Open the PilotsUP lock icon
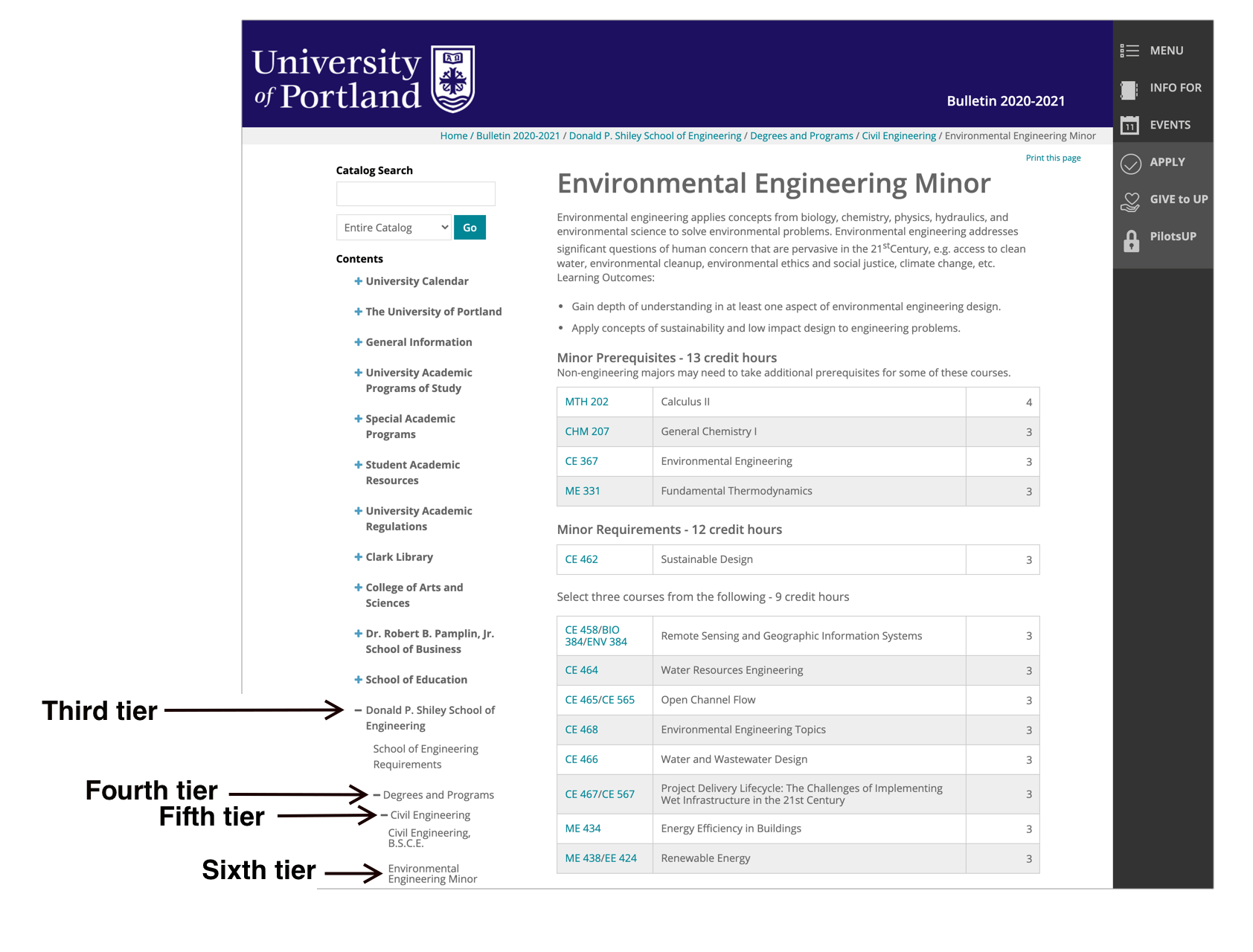The image size is (1253, 952). pos(1131,239)
